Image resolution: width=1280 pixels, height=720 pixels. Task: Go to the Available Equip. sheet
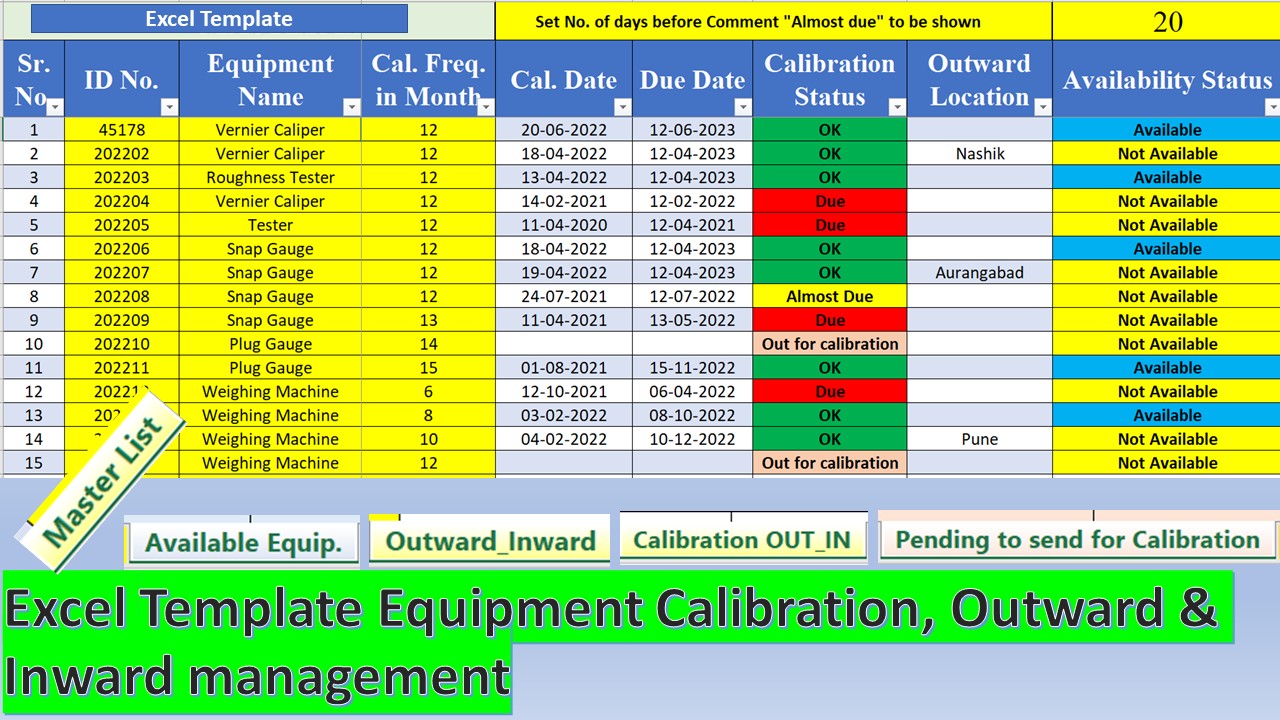coord(243,542)
